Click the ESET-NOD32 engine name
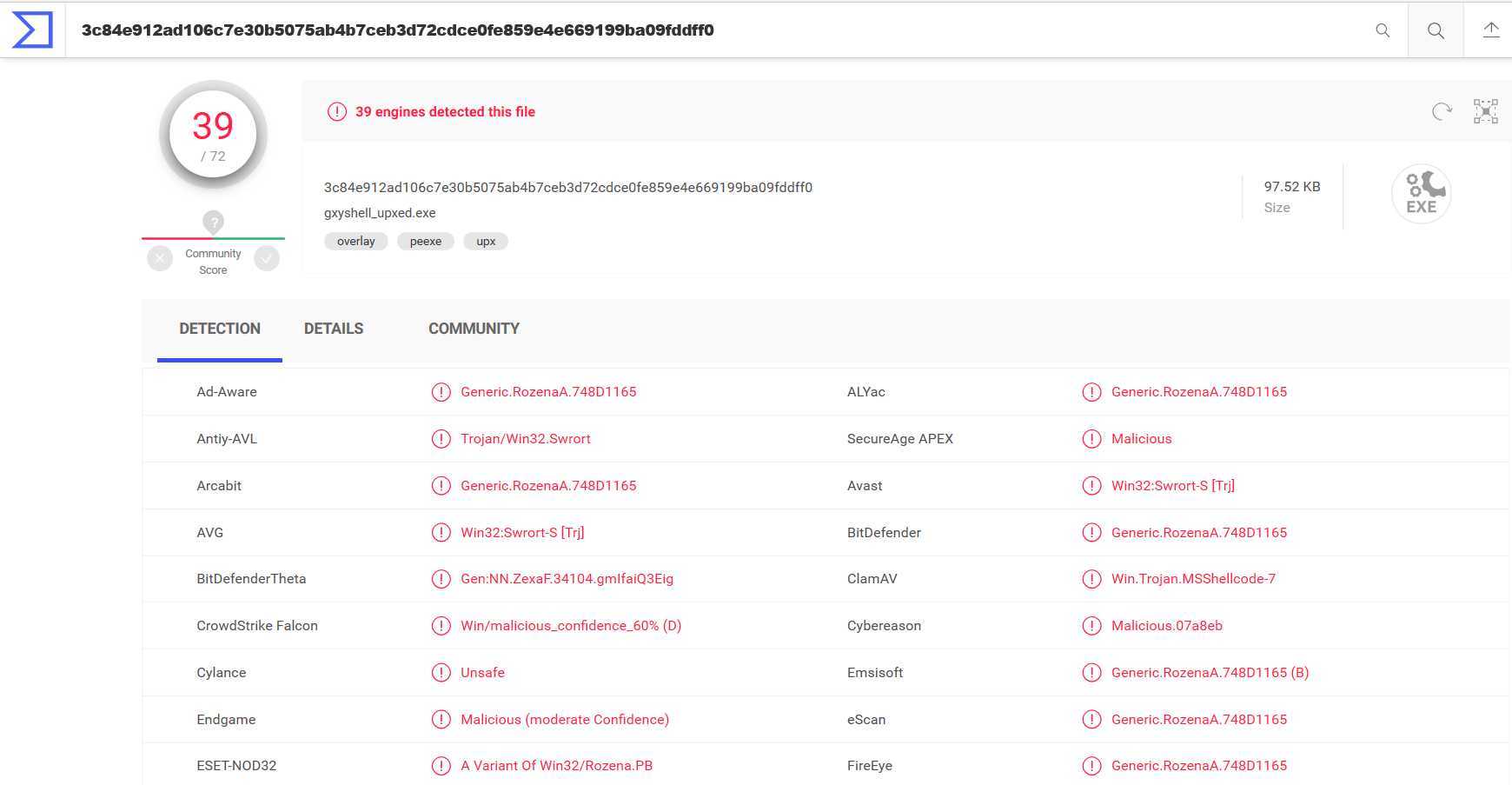This screenshot has width=1512, height=785. coord(236,766)
